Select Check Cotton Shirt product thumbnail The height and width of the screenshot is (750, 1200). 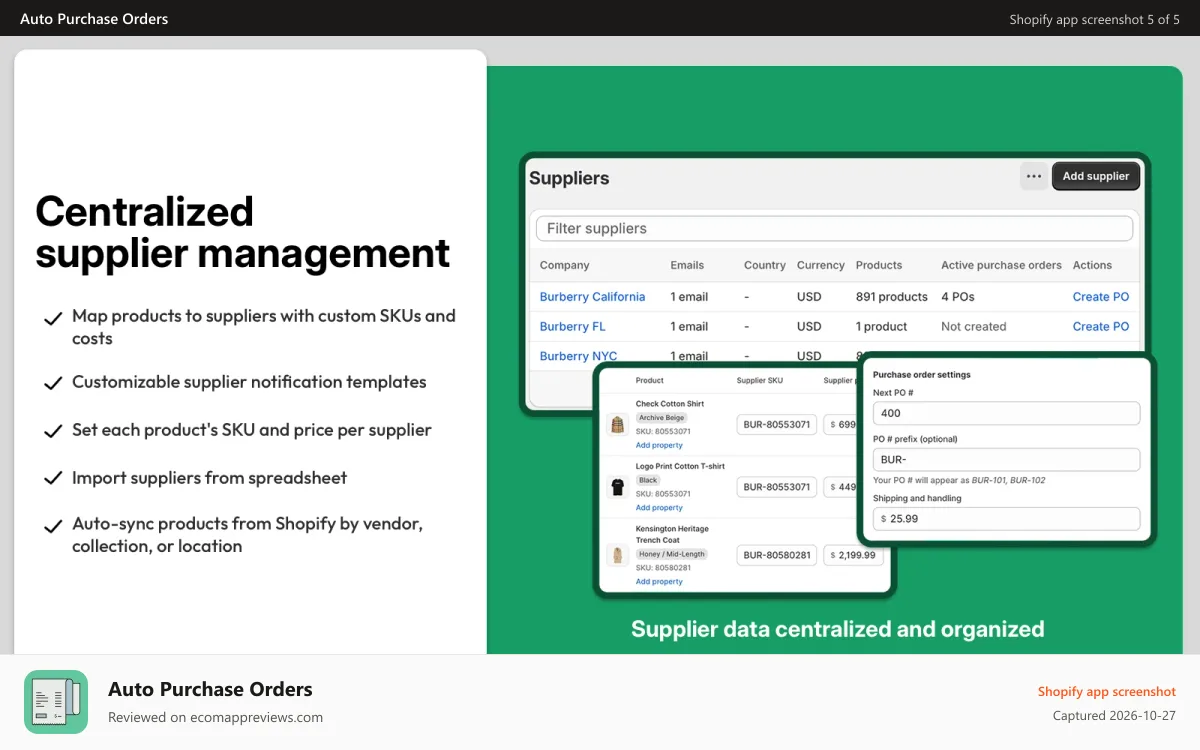[x=617, y=424]
